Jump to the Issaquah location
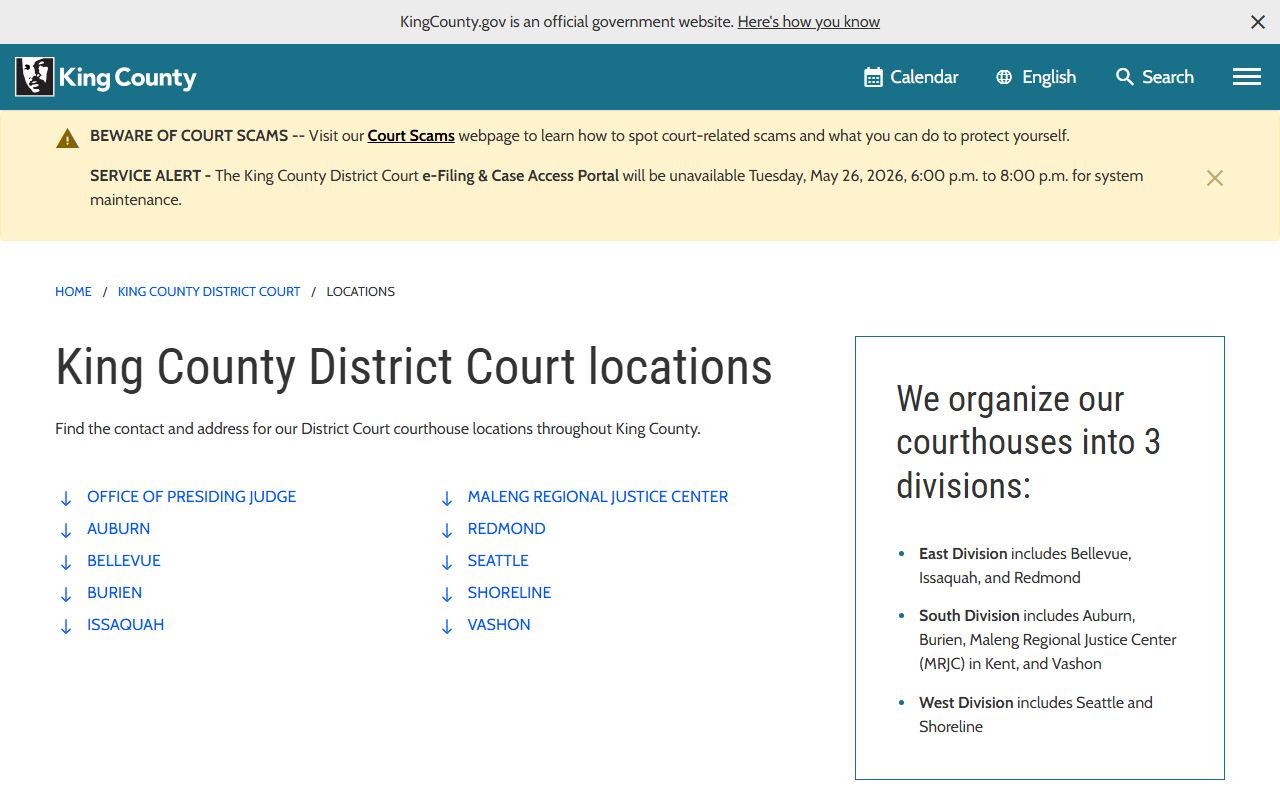1280x800 pixels. click(x=126, y=625)
